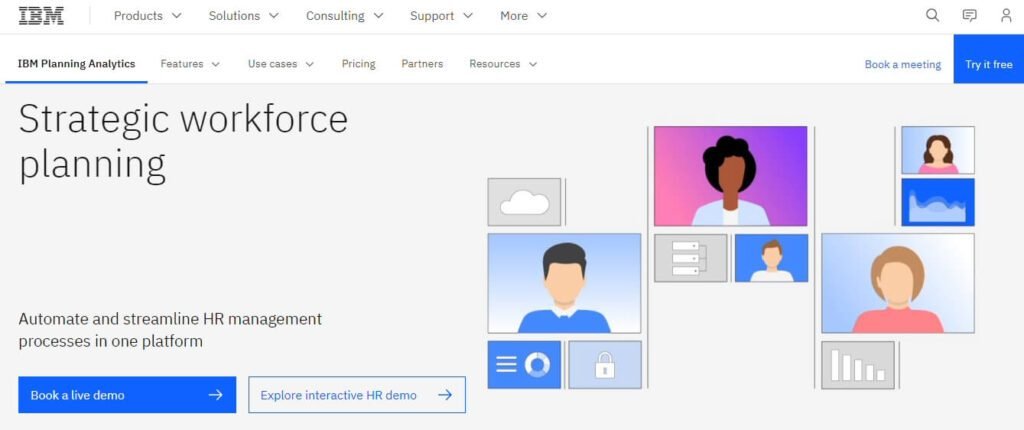
Task: Click the cloud icon tile
Action: pyautogui.click(x=524, y=202)
